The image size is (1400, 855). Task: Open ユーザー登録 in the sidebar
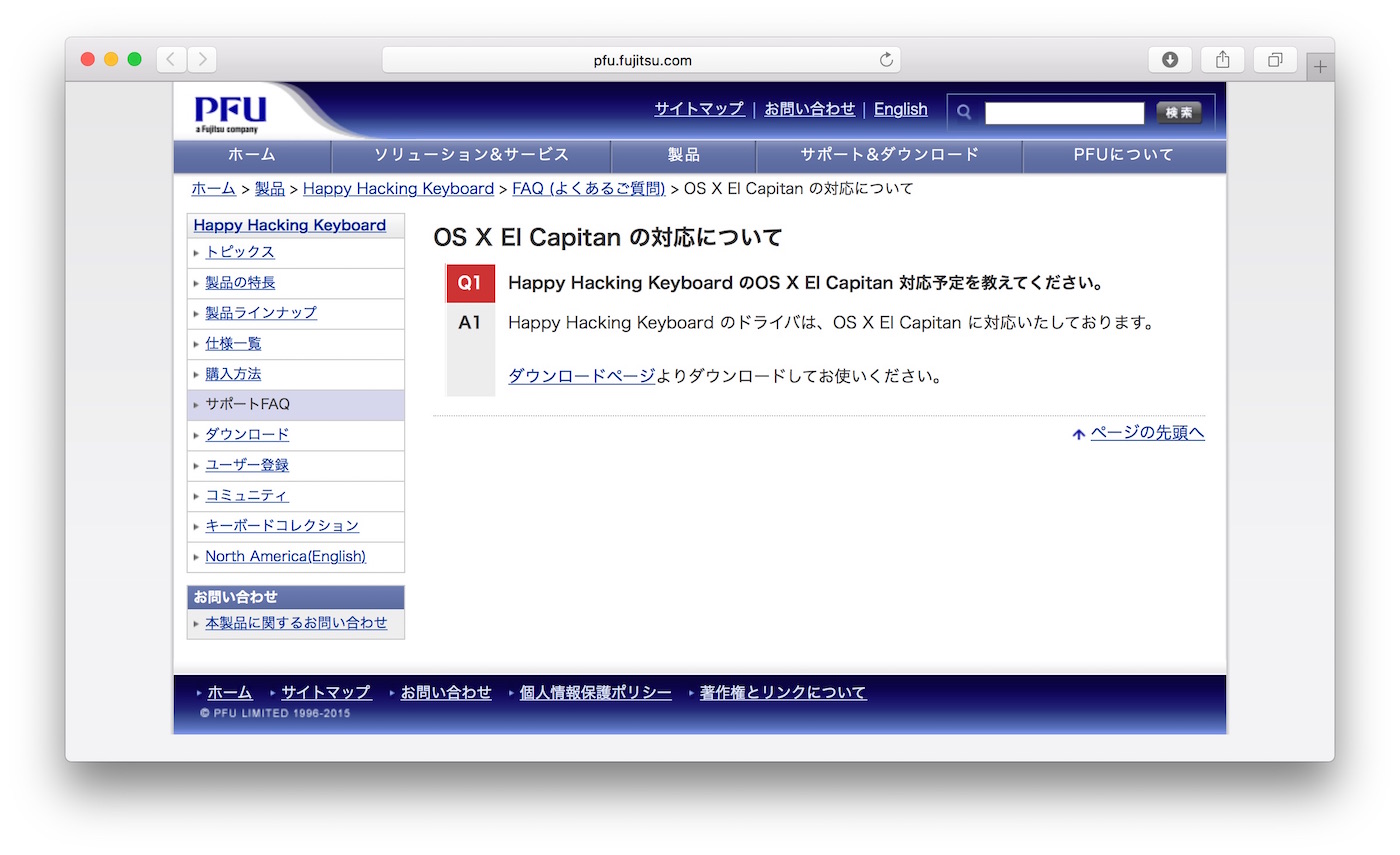click(x=247, y=465)
